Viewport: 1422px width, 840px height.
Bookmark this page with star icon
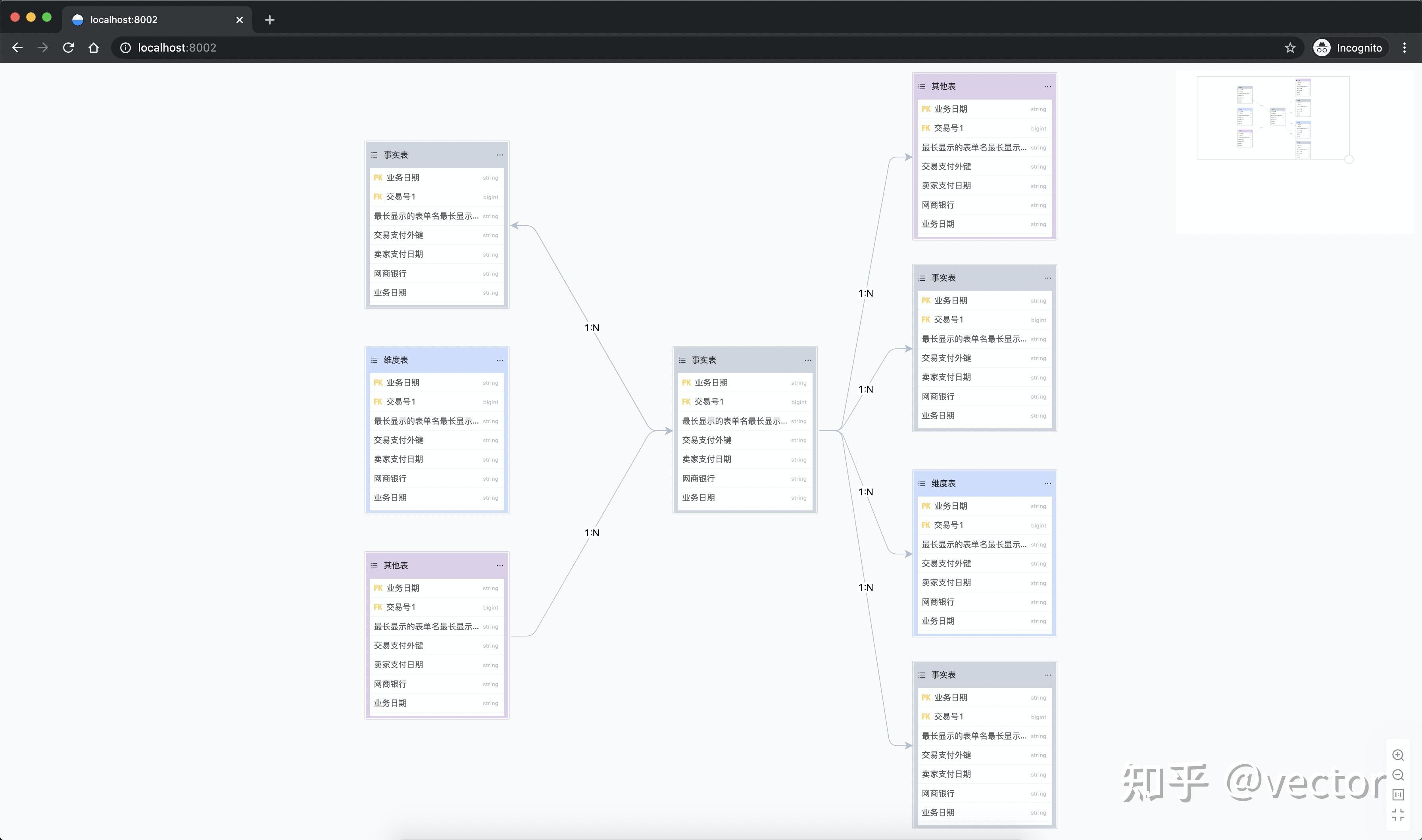tap(1290, 48)
